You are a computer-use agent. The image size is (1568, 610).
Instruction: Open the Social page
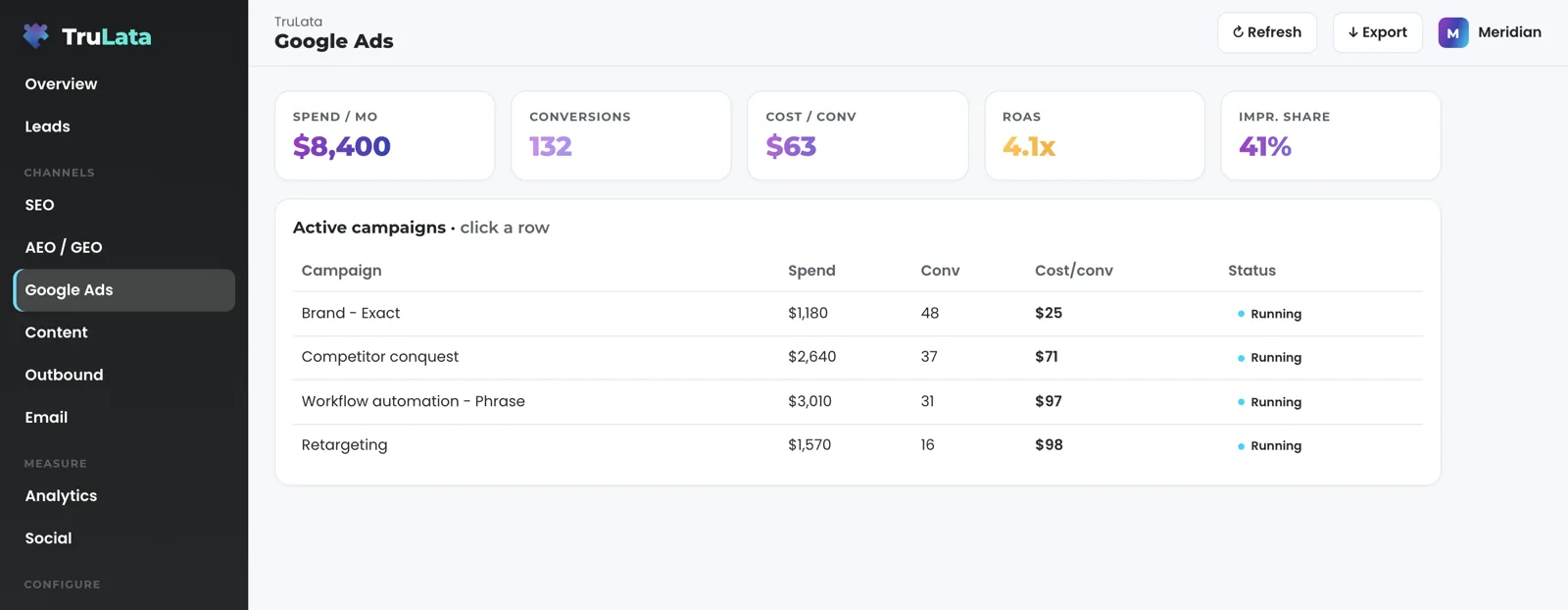124,538
